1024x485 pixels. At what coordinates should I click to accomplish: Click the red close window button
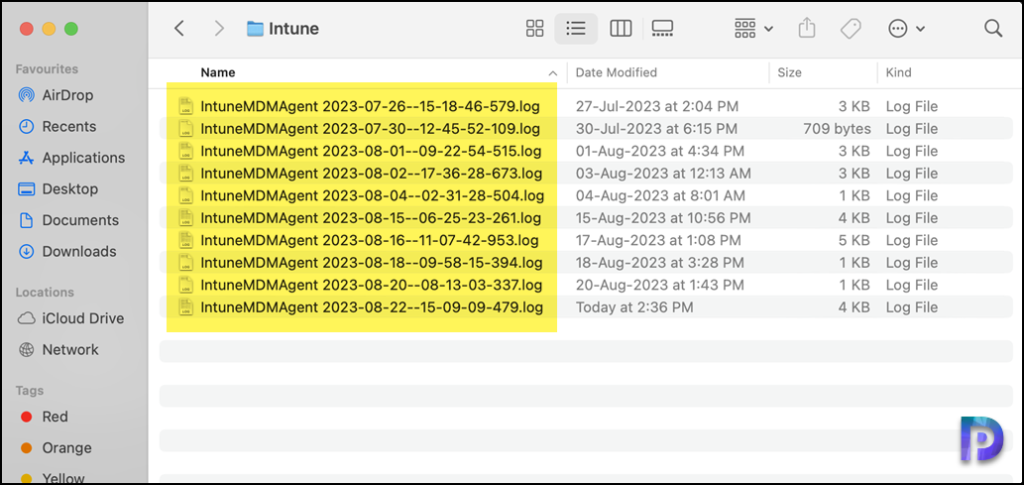tap(26, 29)
